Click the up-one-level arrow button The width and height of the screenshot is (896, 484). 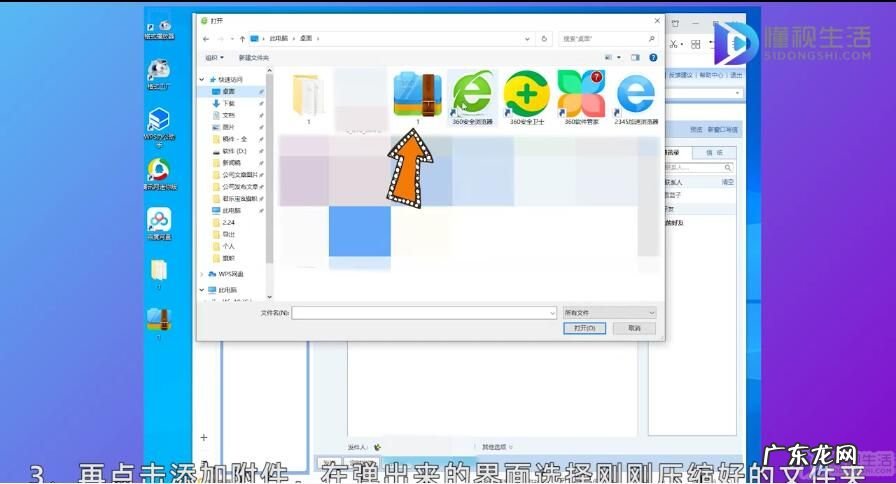click(242, 38)
